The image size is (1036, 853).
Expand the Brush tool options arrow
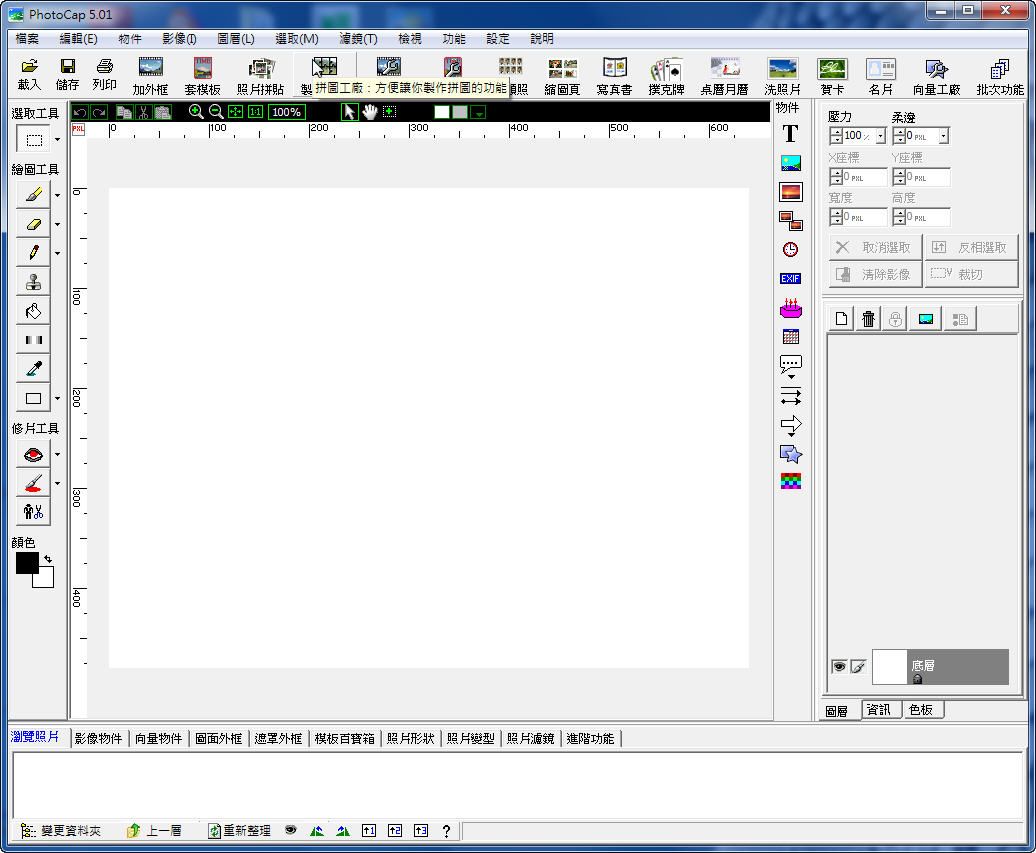[57, 195]
